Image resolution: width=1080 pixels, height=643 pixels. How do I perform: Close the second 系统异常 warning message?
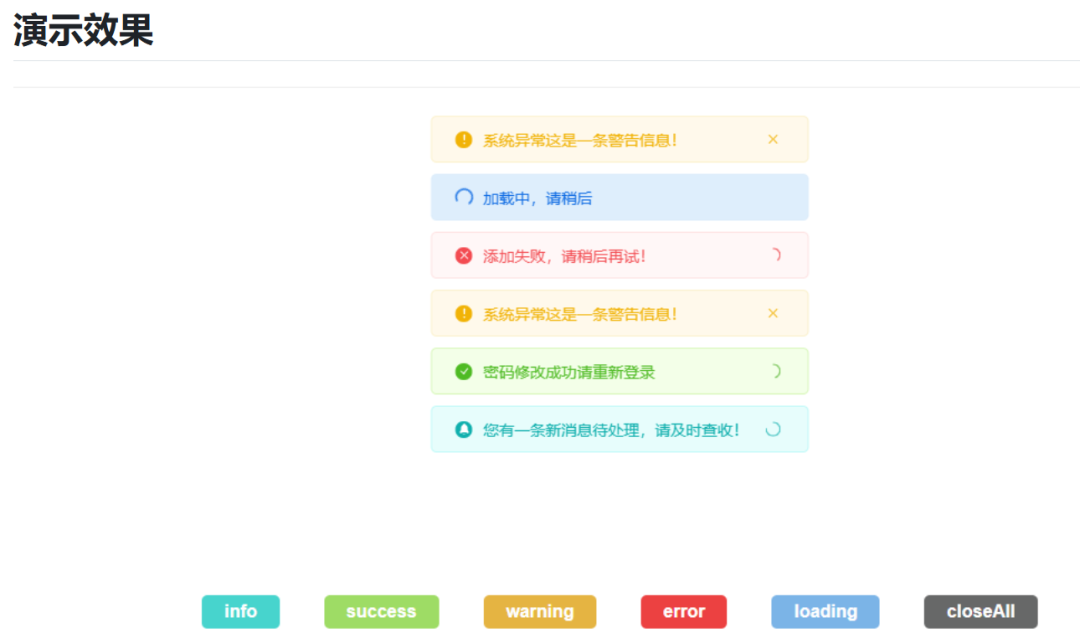tap(773, 313)
